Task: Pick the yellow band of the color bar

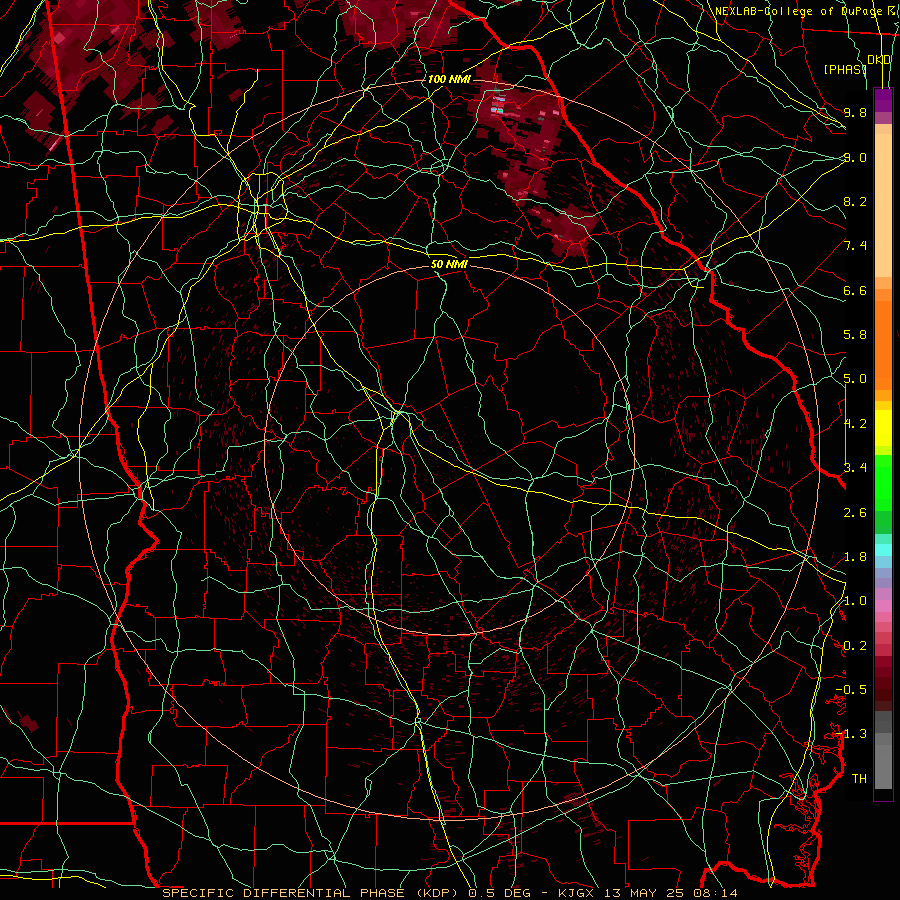Action: pos(883,428)
